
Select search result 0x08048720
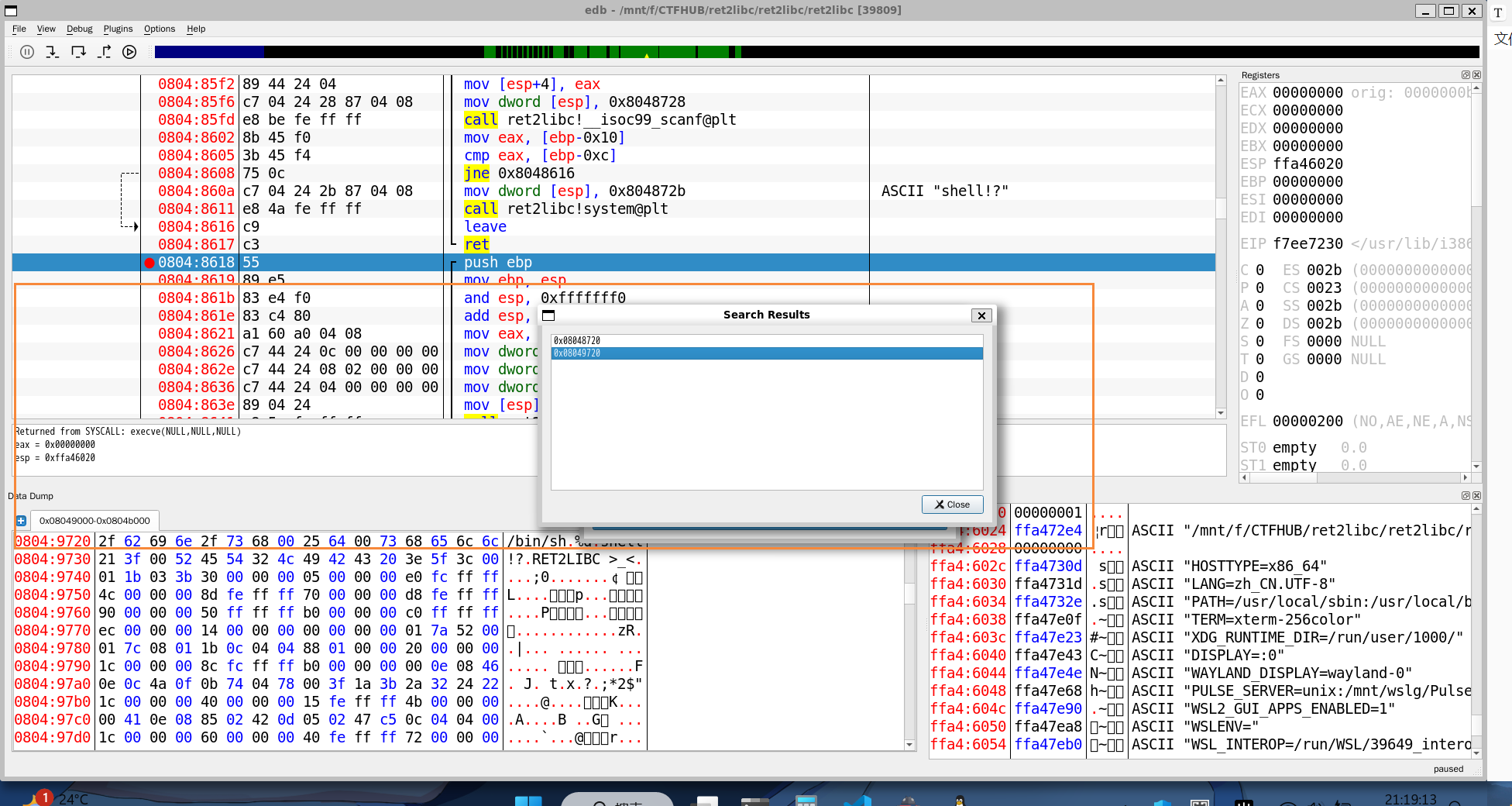point(767,341)
